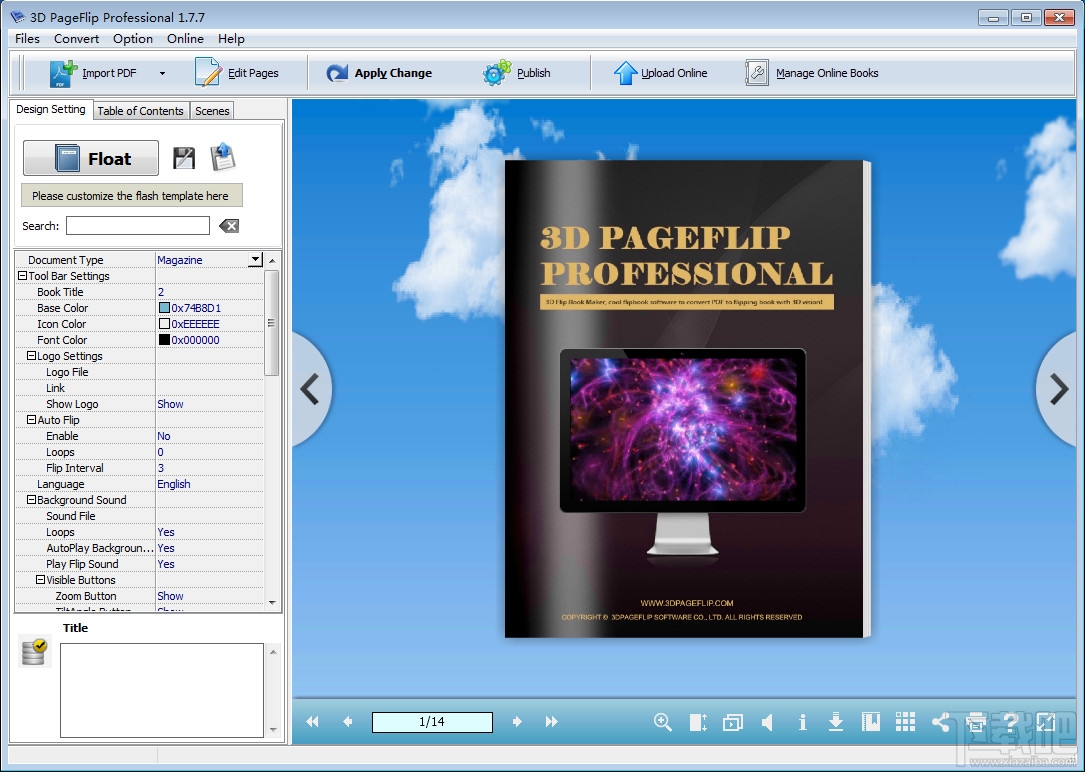This screenshot has height=772, width=1085.
Task: Open the Import PDF dropdown arrow
Action: (x=162, y=73)
